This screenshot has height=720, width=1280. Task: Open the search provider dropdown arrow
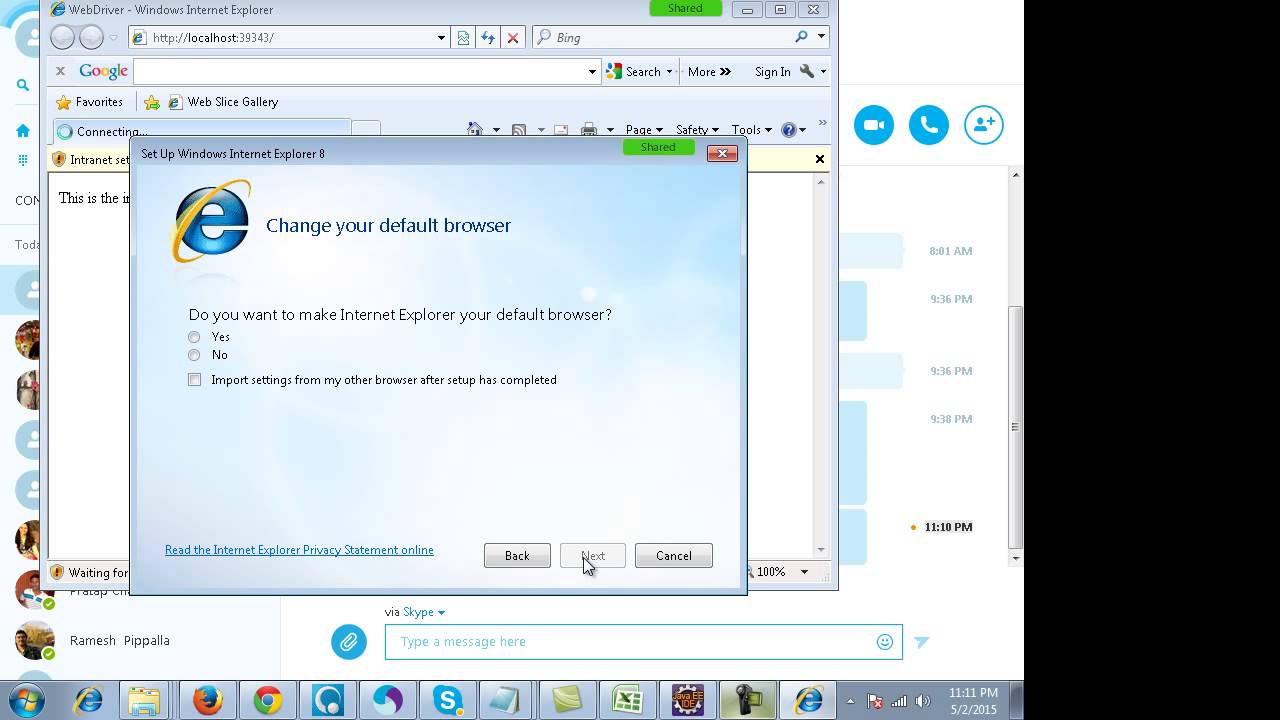point(821,37)
